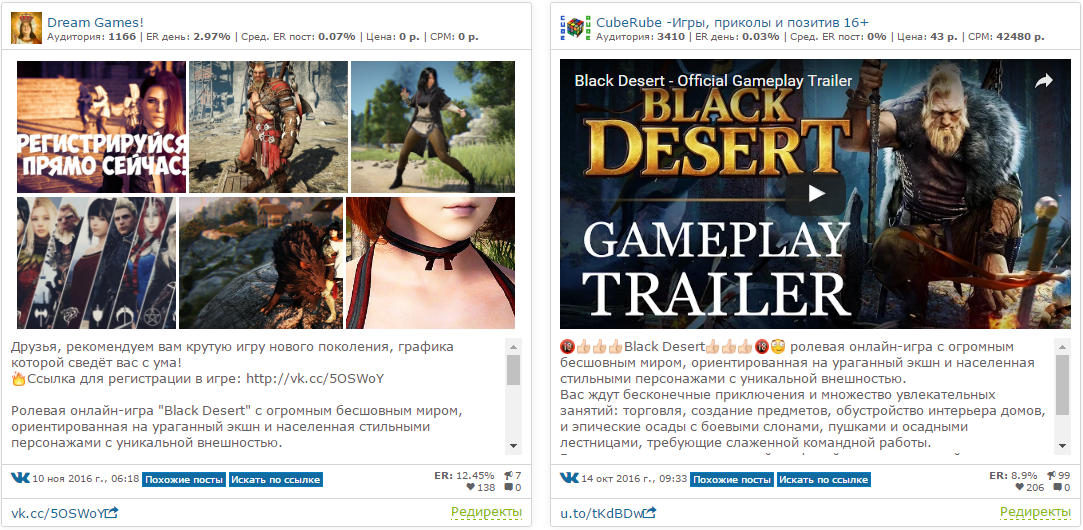The height and width of the screenshot is (530, 1083).
Task: Click scrollbar thumb in CubeRube text
Action: 1062,386
